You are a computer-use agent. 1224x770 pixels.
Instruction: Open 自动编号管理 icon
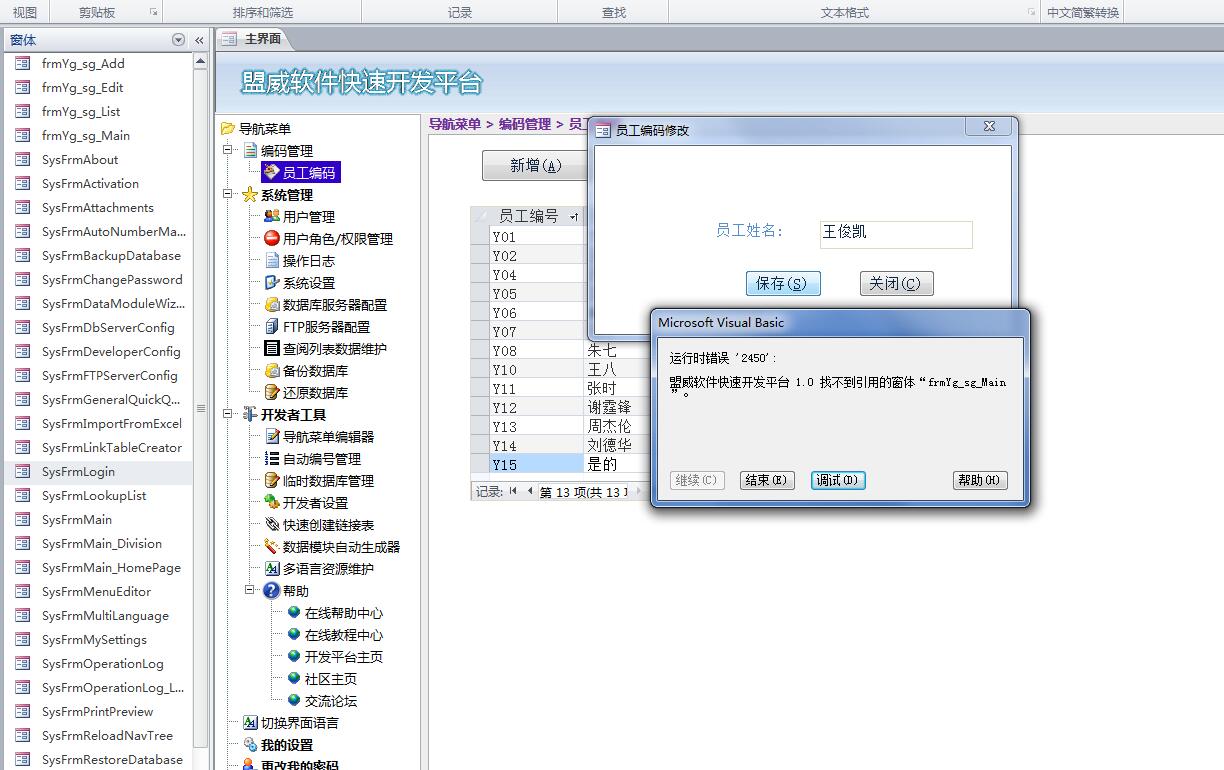click(271, 458)
